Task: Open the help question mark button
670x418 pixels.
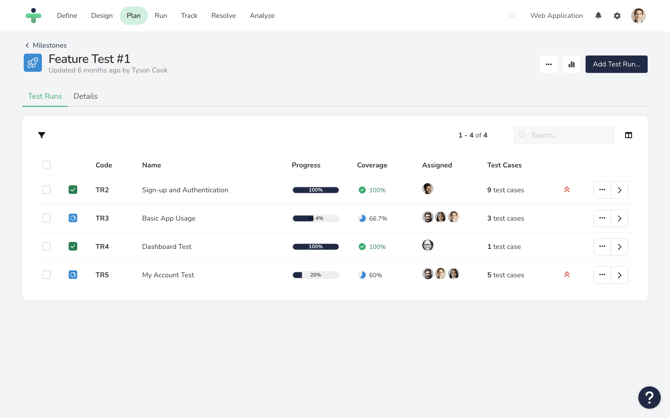Action: [x=649, y=397]
